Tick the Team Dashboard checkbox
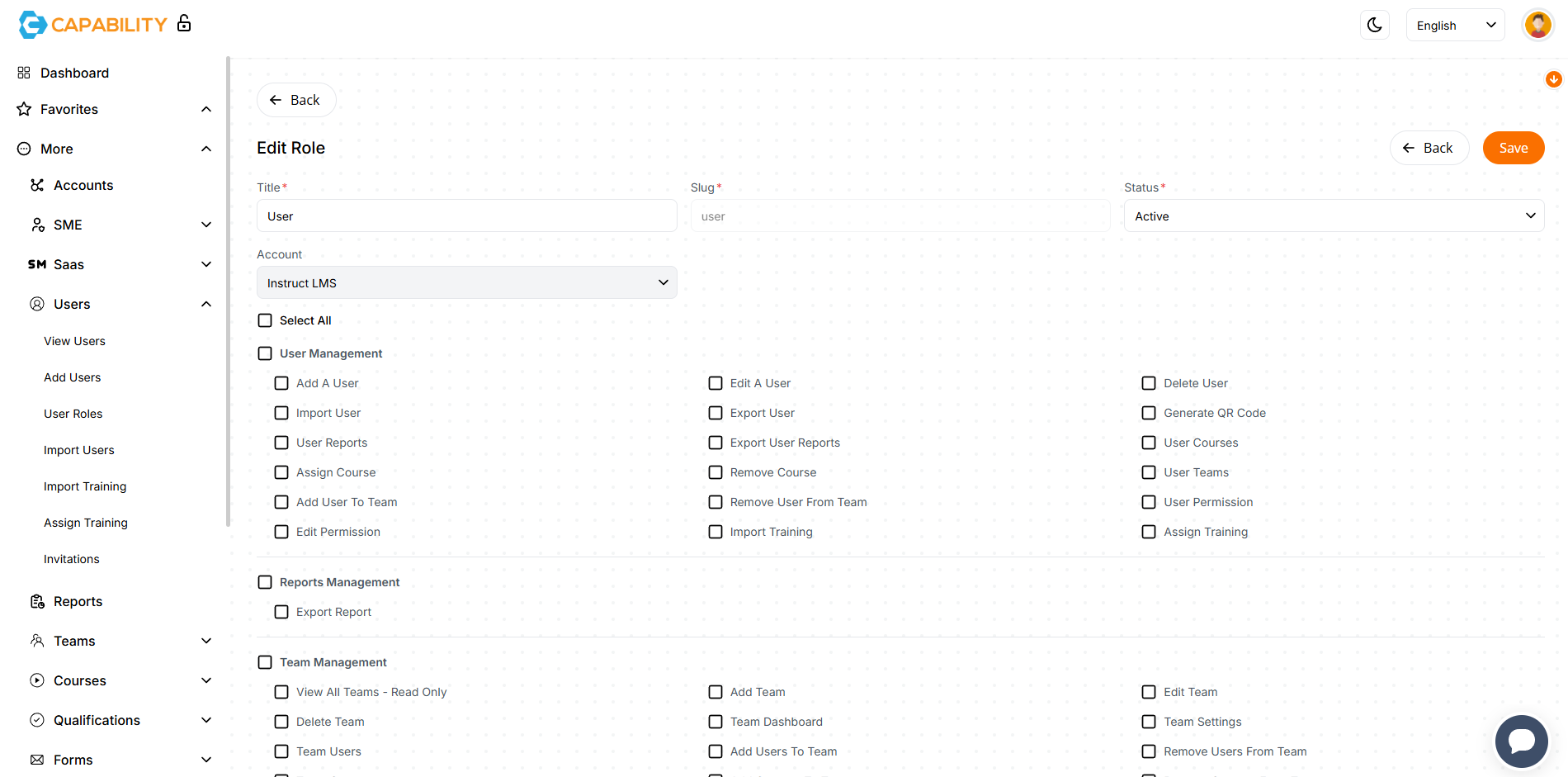Viewport: 1568px width, 777px height. click(716, 722)
